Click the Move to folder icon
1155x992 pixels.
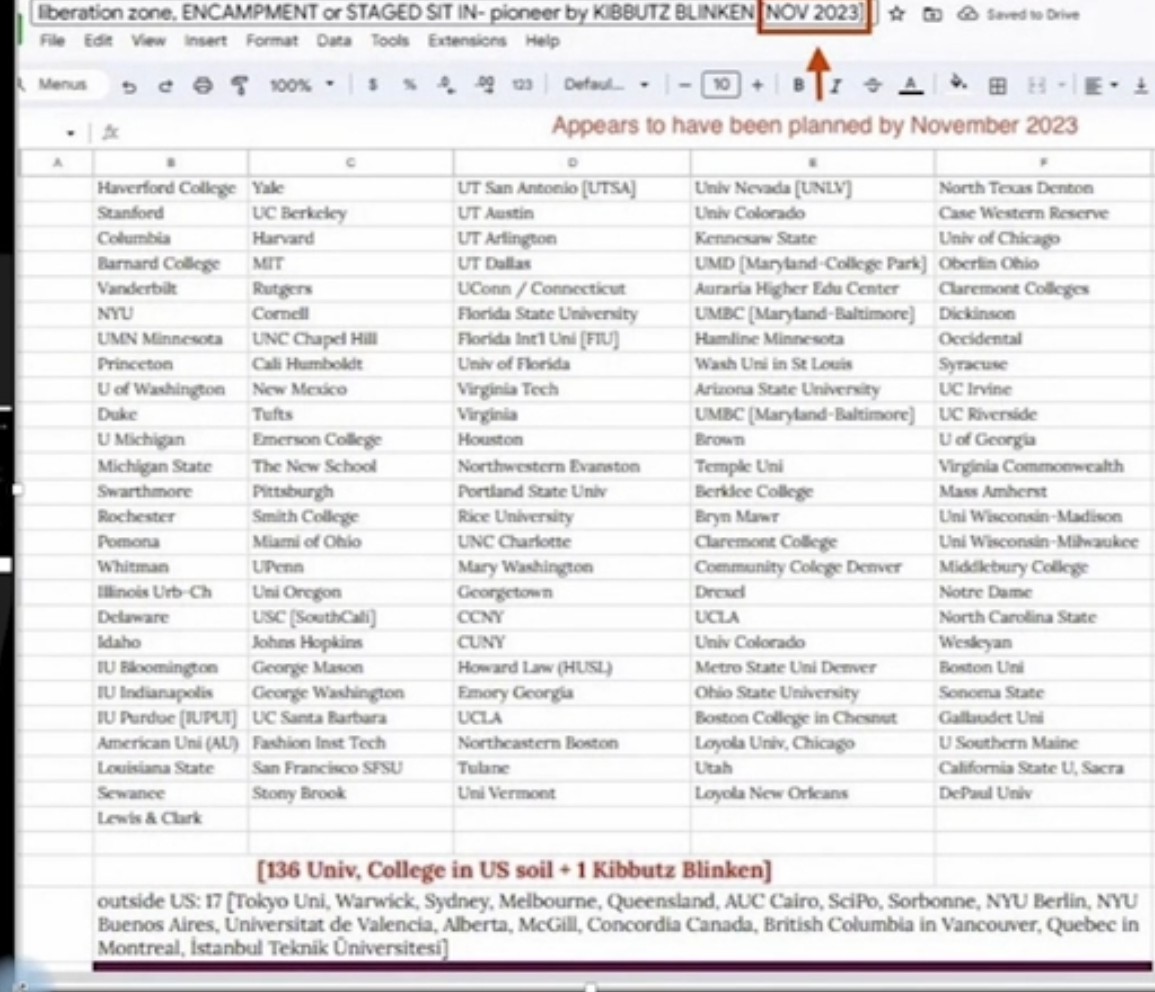point(933,14)
